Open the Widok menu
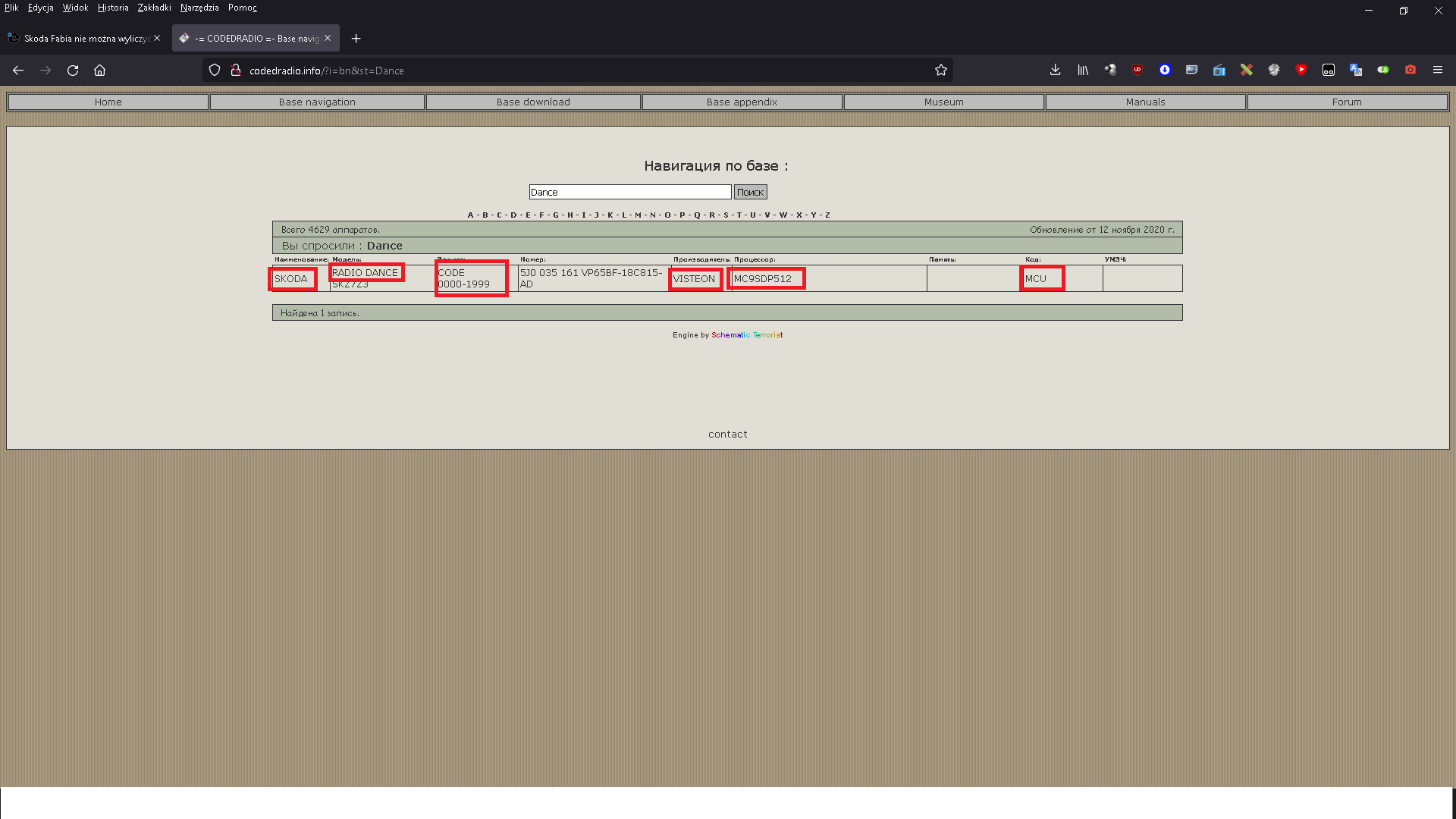 click(75, 8)
